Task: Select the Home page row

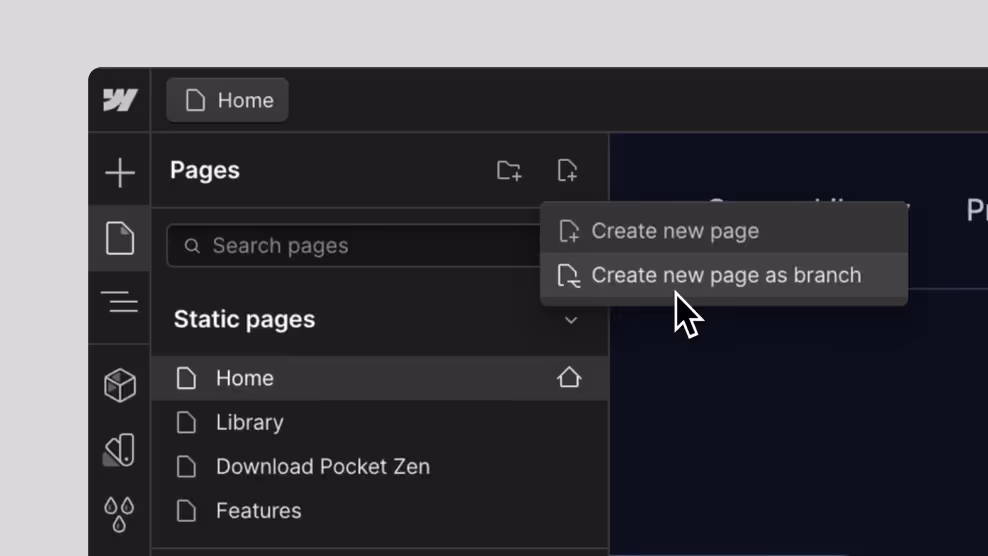Action: (x=380, y=378)
